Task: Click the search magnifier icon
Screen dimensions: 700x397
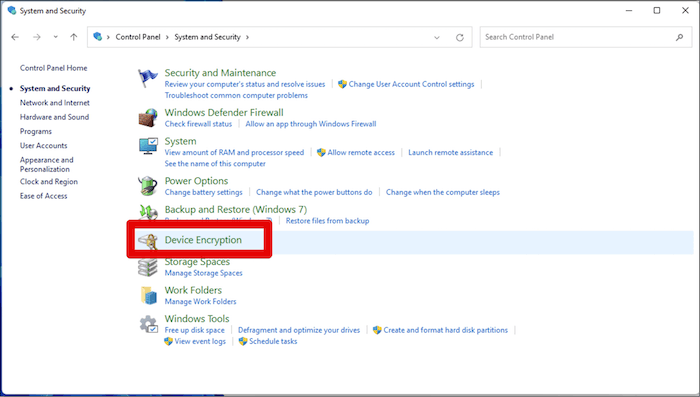Action: click(x=679, y=38)
